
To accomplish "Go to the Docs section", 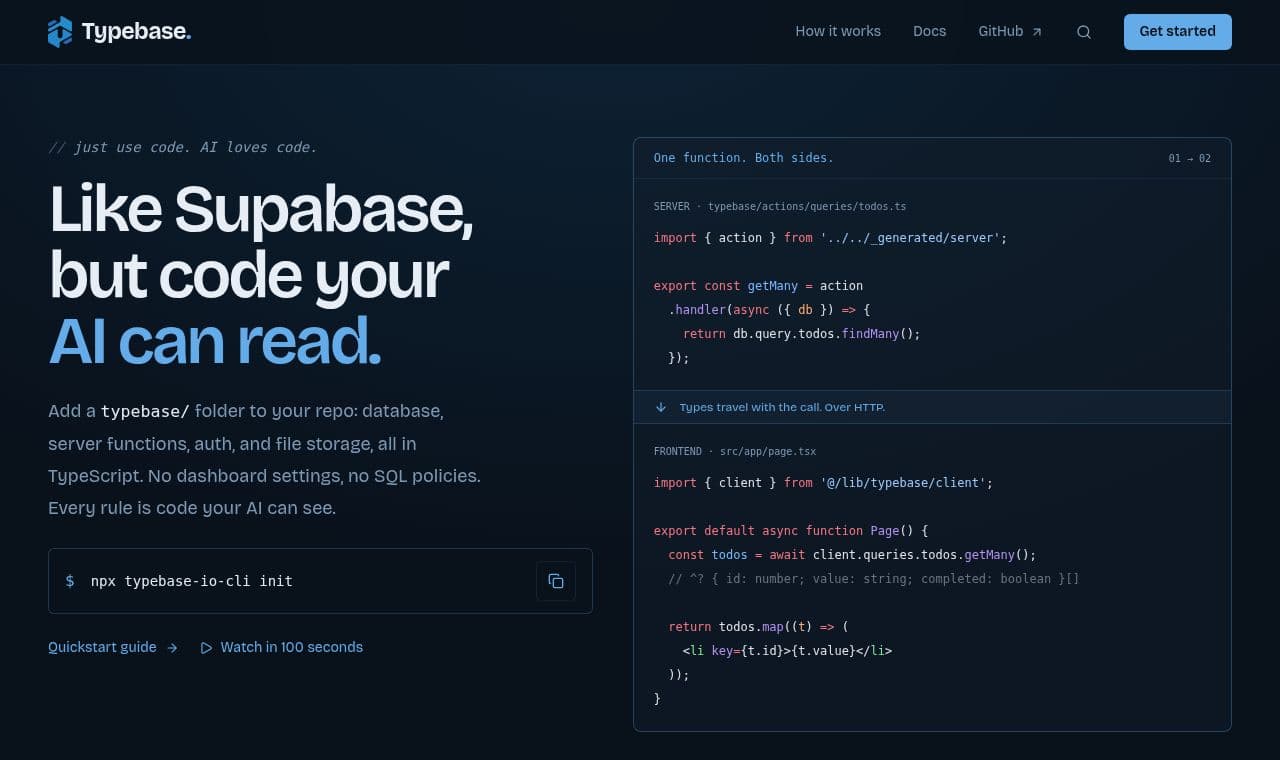I will click(x=929, y=32).
